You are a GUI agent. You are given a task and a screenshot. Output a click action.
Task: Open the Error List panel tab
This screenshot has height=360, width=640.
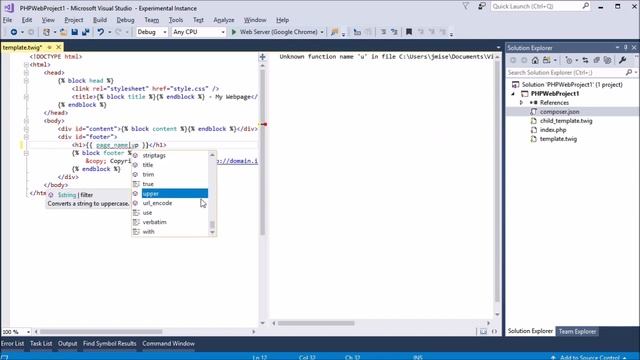pos(13,344)
